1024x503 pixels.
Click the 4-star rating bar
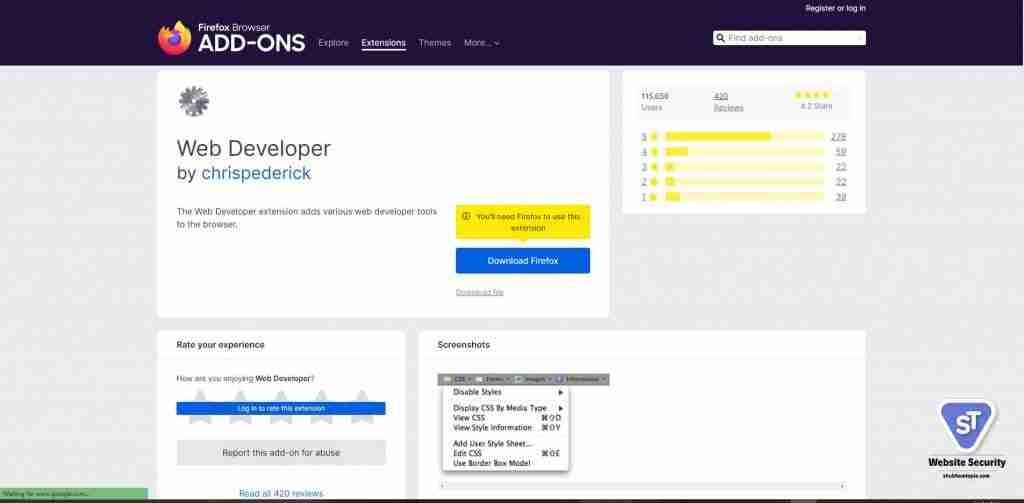pyautogui.click(x=744, y=152)
